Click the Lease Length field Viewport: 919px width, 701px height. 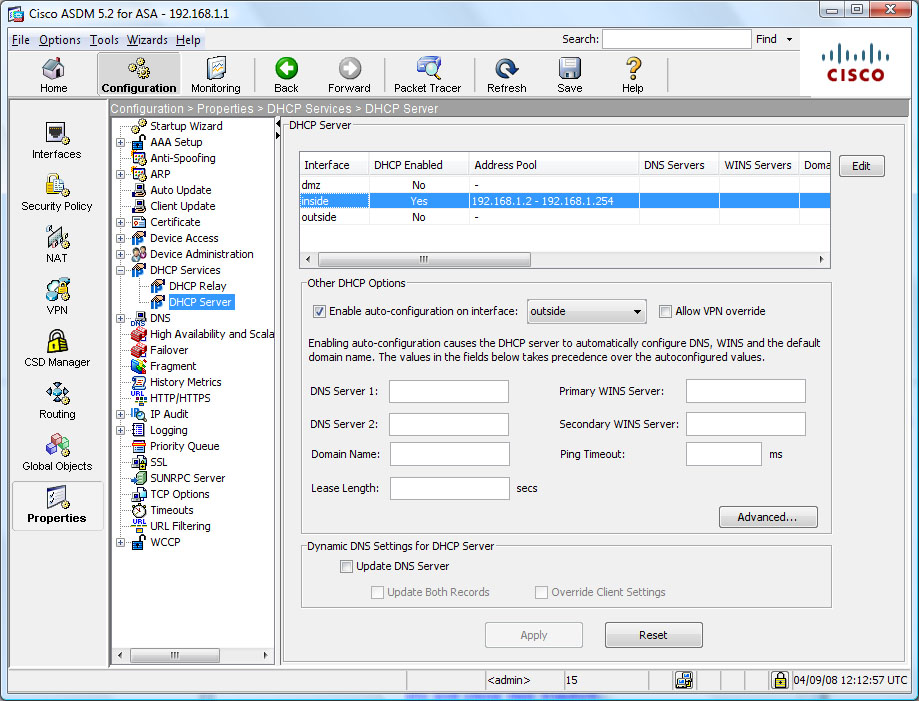coord(450,488)
